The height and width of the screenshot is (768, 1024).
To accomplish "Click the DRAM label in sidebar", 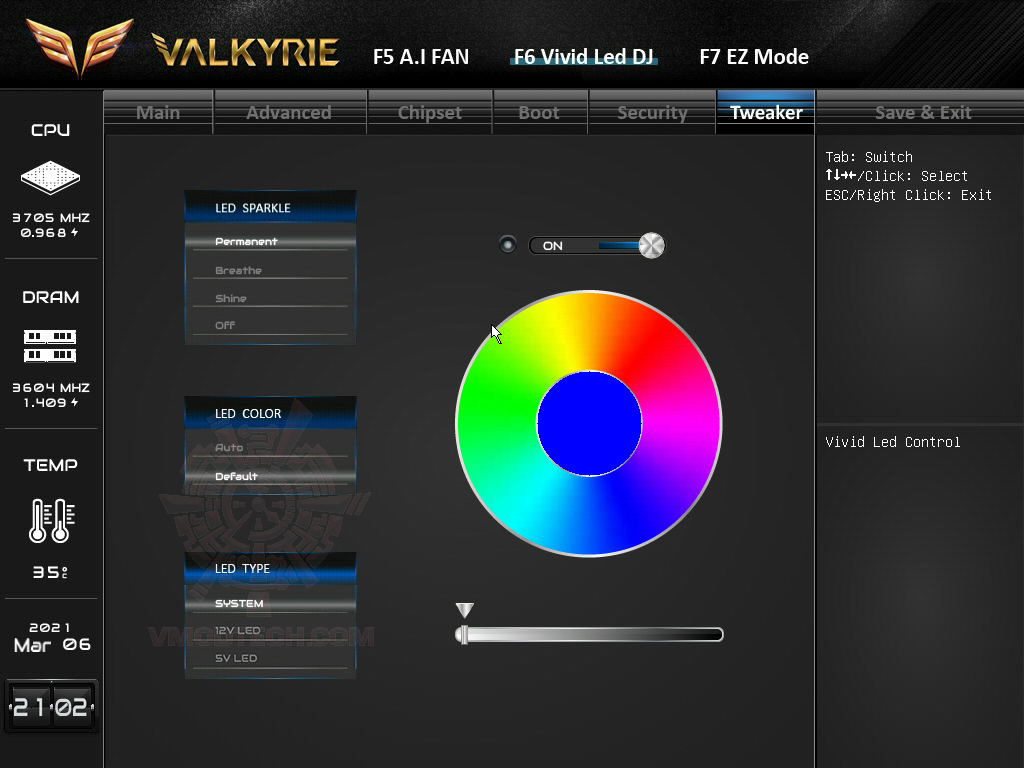I will coord(50,297).
